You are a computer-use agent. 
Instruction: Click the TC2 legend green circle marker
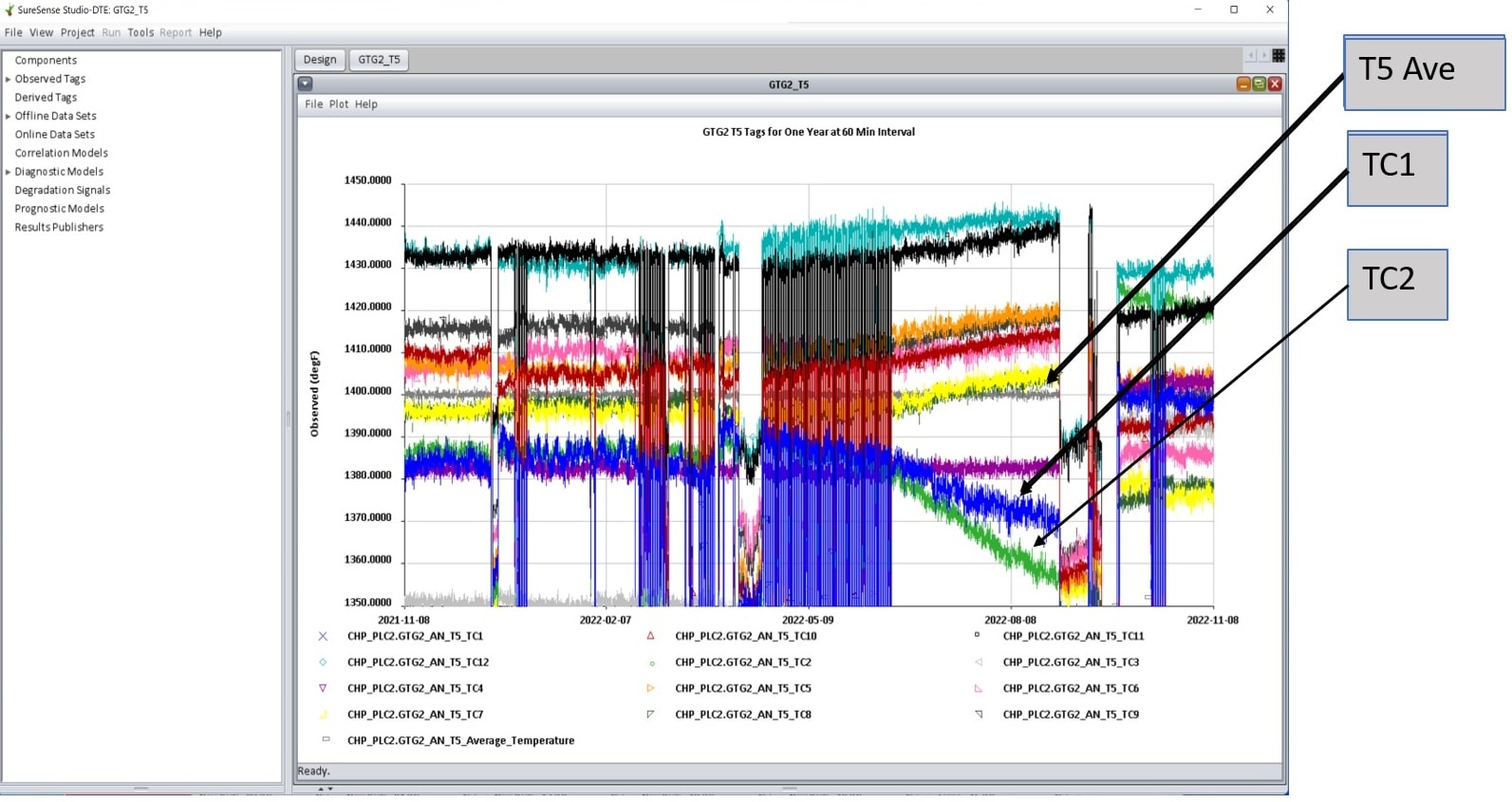[x=651, y=663]
